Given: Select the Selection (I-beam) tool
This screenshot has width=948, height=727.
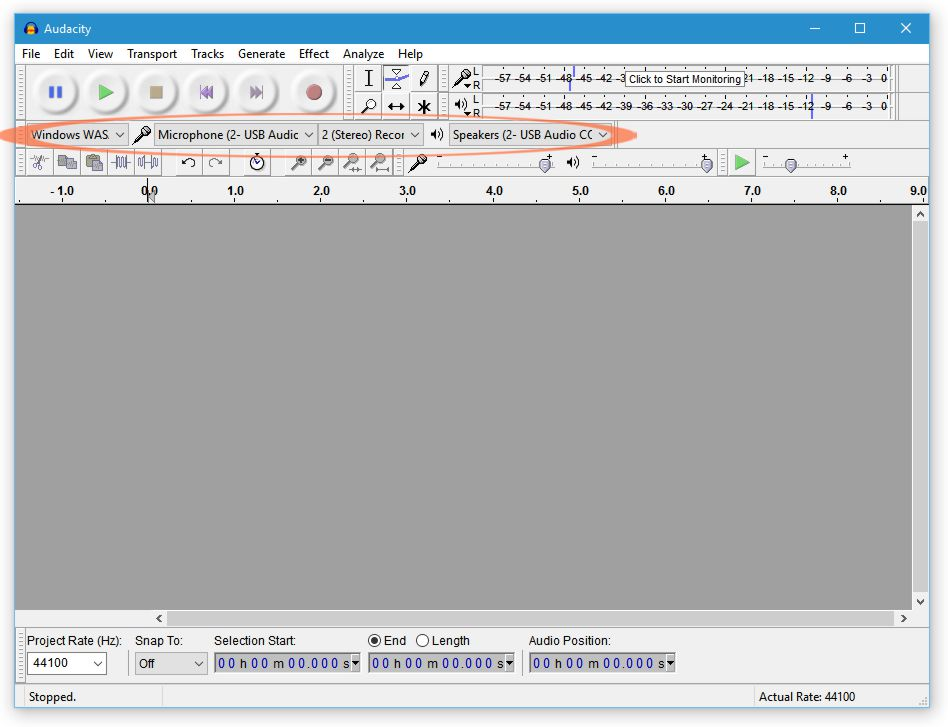Looking at the screenshot, I should (x=368, y=78).
